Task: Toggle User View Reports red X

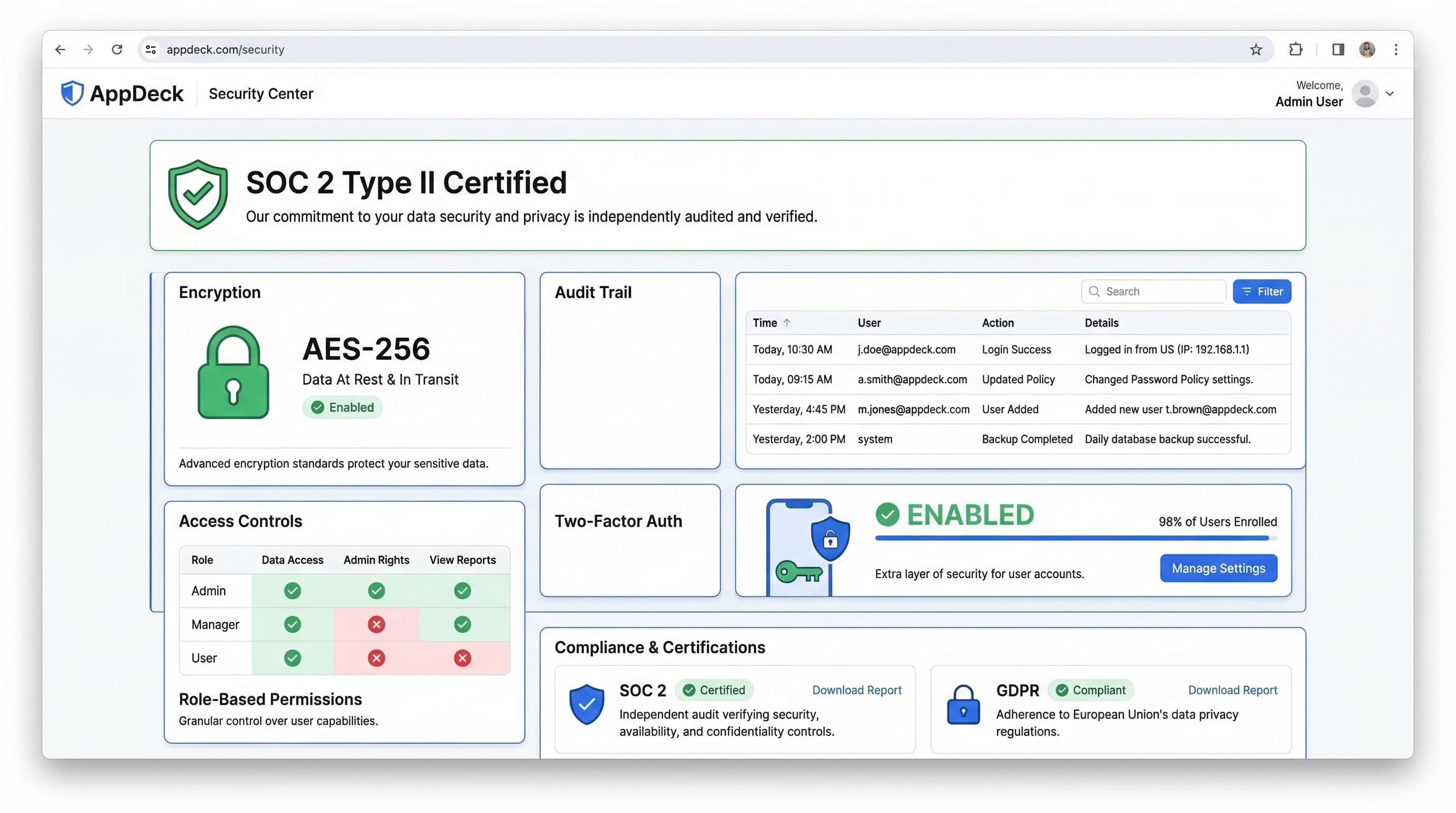Action: click(x=462, y=657)
